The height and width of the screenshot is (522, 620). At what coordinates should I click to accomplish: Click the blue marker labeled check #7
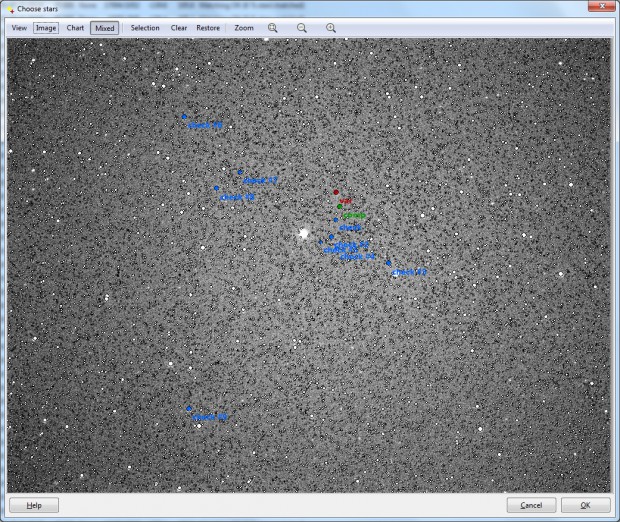(x=240, y=172)
